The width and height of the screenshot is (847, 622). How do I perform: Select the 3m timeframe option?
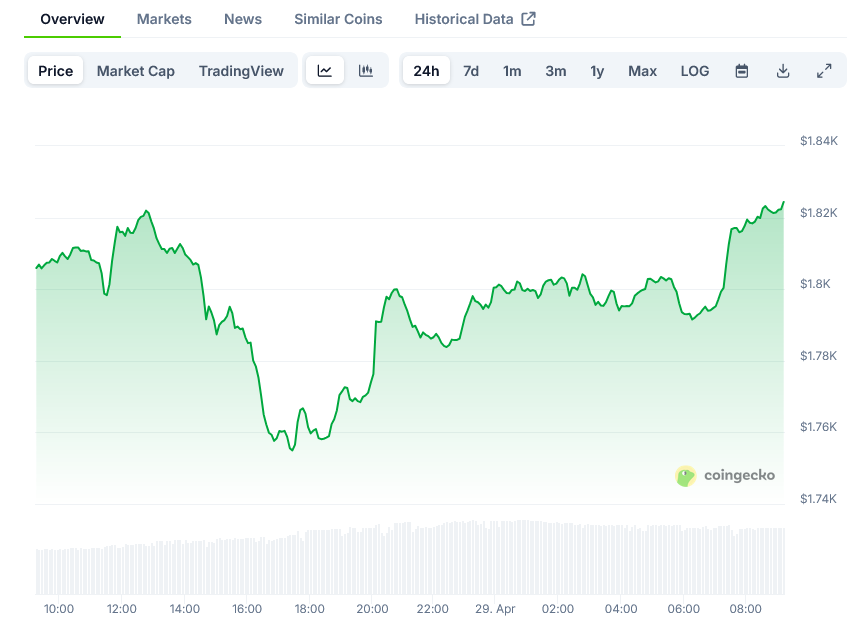coord(556,71)
